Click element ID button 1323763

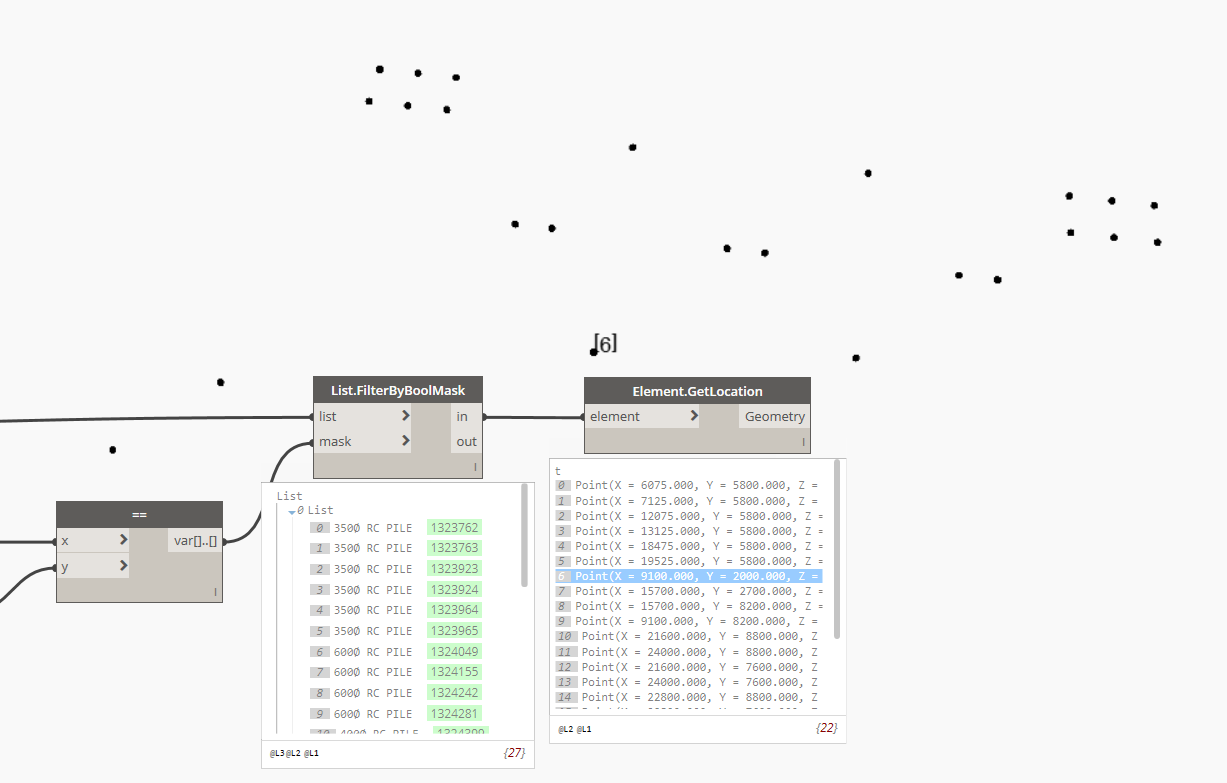pos(455,548)
